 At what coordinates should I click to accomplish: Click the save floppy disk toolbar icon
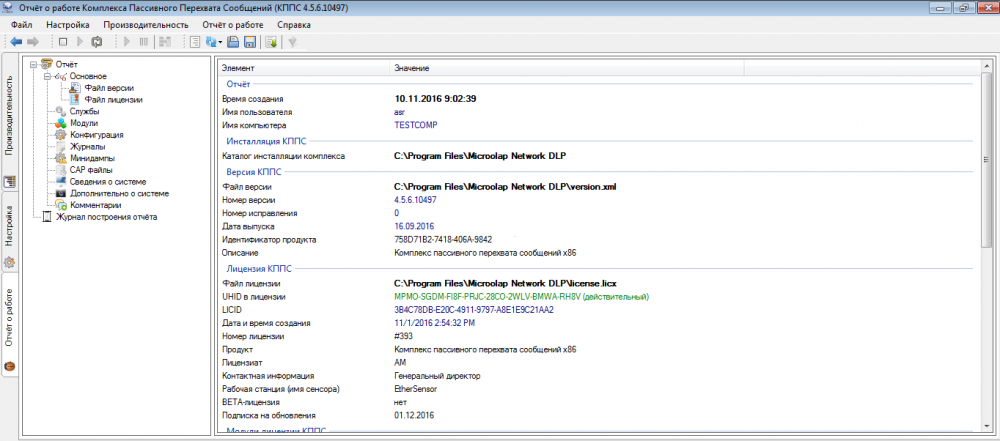[x=250, y=42]
